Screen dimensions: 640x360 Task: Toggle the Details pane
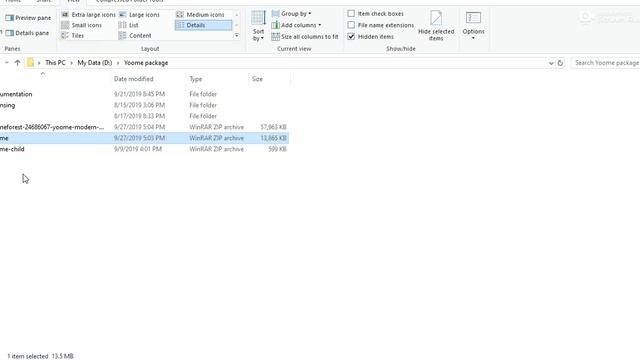[27, 33]
